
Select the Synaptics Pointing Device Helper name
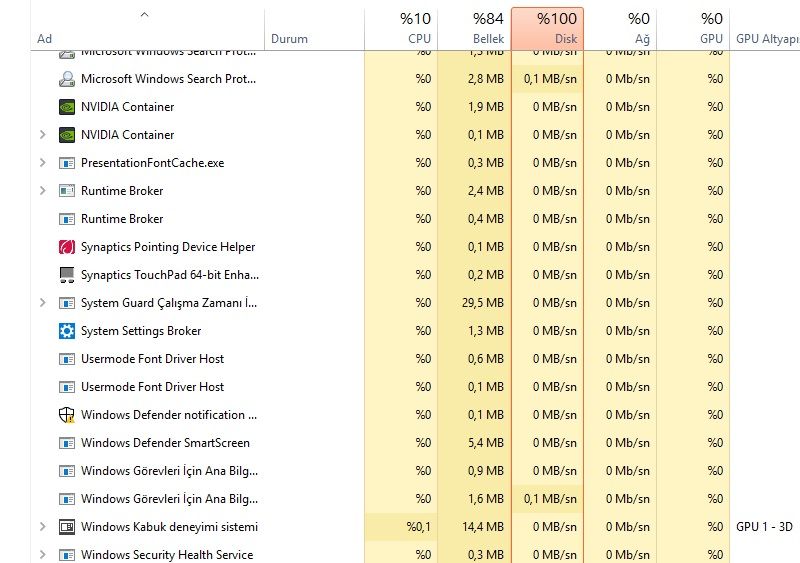tap(168, 247)
